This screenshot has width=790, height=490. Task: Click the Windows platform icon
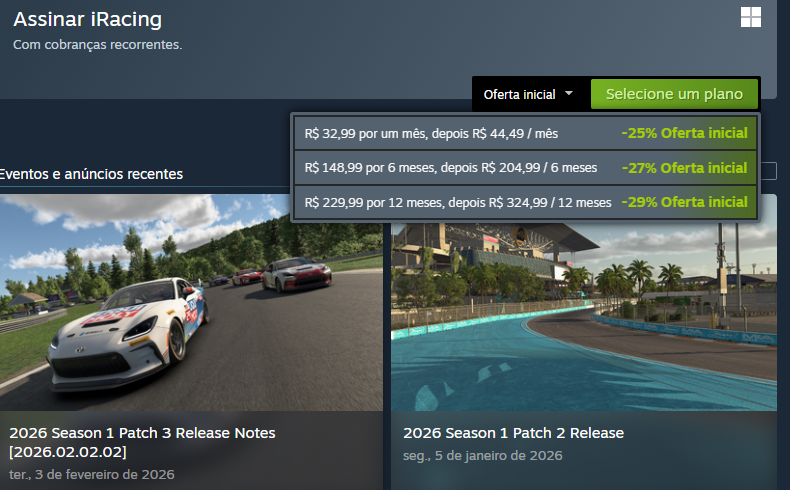(751, 17)
